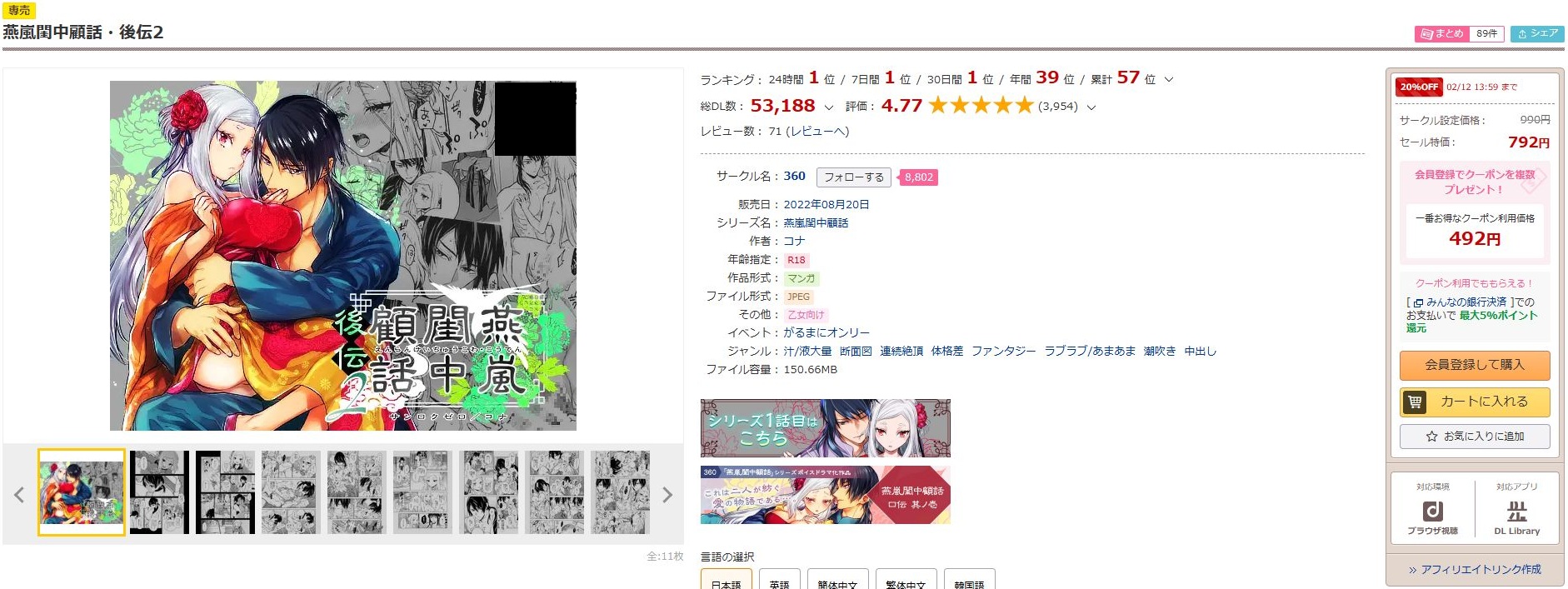The height and width of the screenshot is (589, 1568).
Task: Expand the ranking details chevron
Action: (1169, 80)
